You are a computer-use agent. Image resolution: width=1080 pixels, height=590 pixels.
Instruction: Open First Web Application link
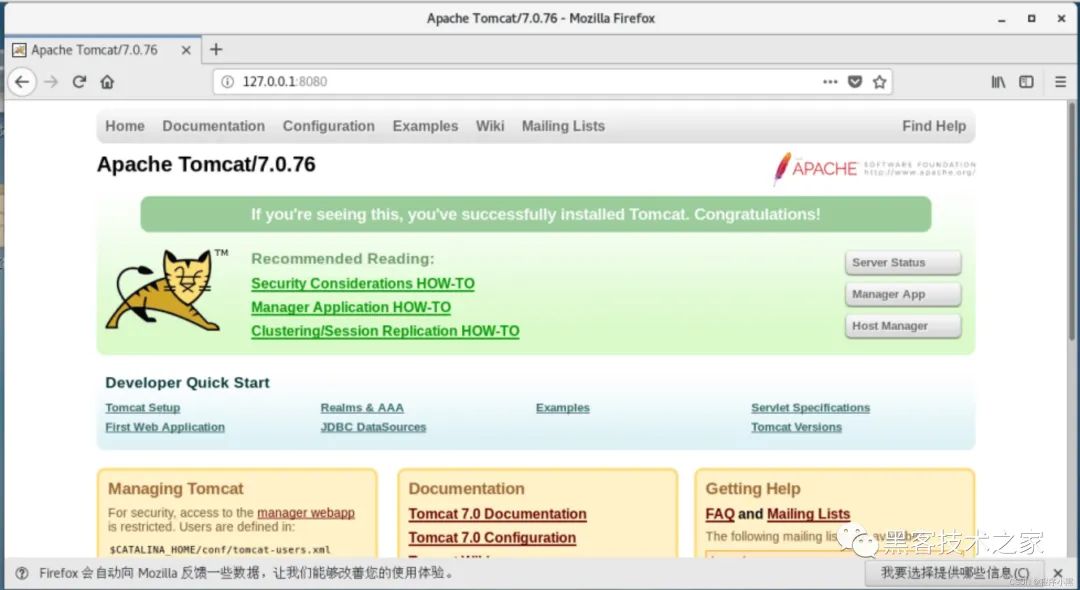point(165,427)
